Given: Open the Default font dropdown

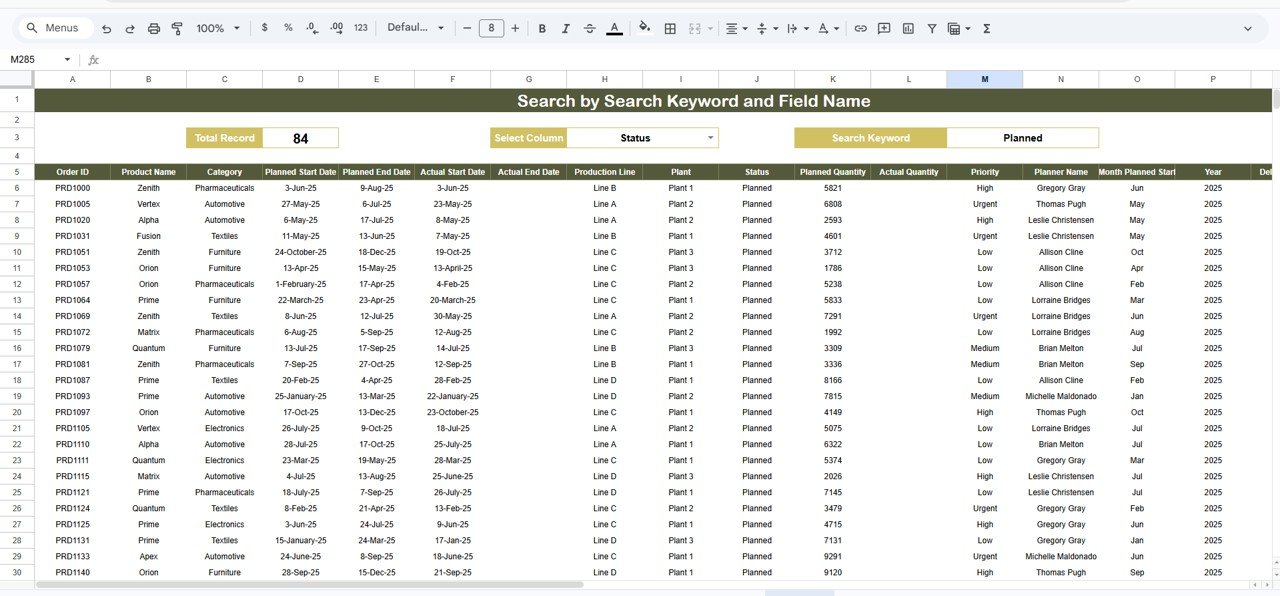Looking at the screenshot, I should pyautogui.click(x=415, y=28).
